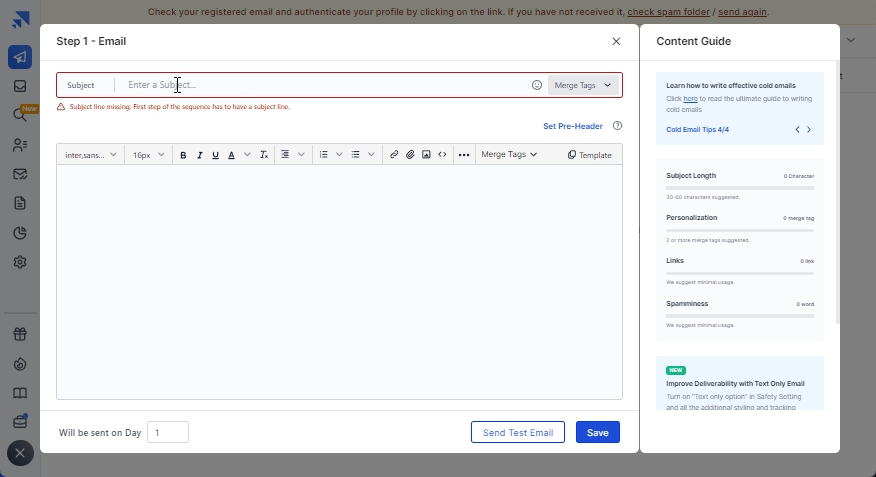Go to the next Cold Email Tip

809,130
